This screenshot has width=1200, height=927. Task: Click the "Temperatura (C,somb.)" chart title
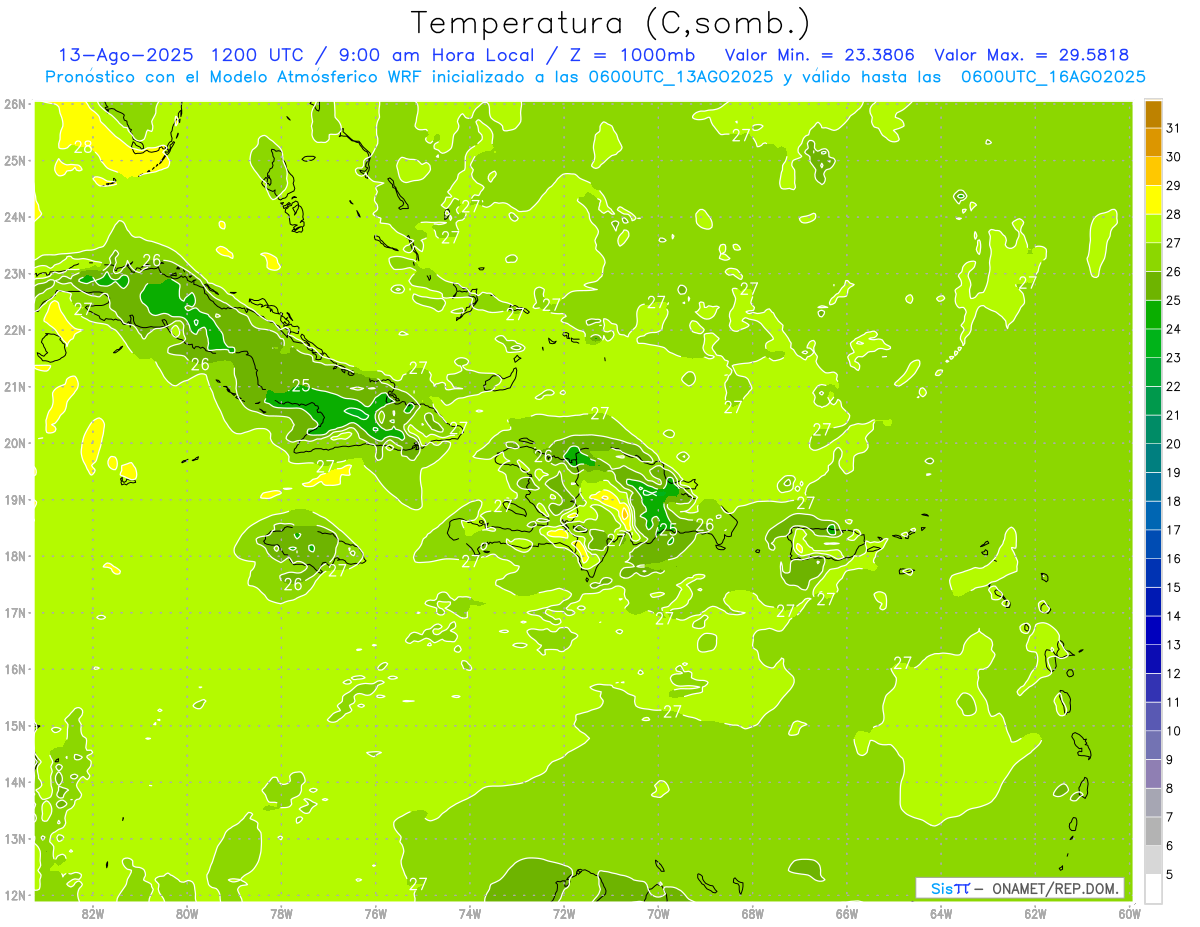tap(611, 23)
